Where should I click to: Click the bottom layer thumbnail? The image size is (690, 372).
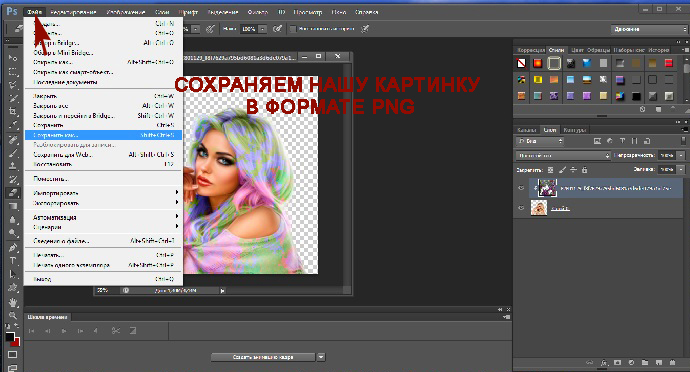coord(539,208)
